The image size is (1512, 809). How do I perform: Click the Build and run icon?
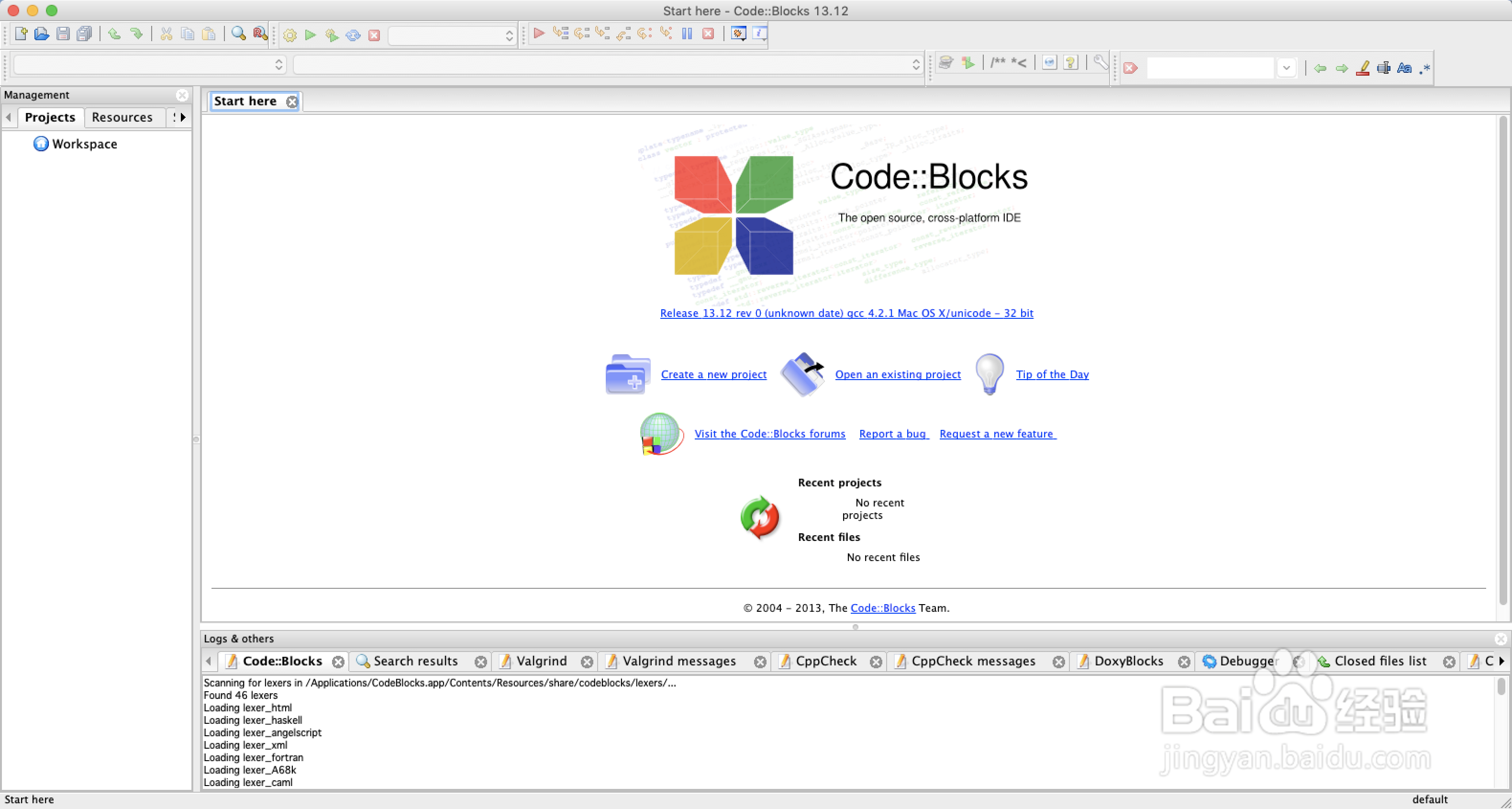click(332, 35)
